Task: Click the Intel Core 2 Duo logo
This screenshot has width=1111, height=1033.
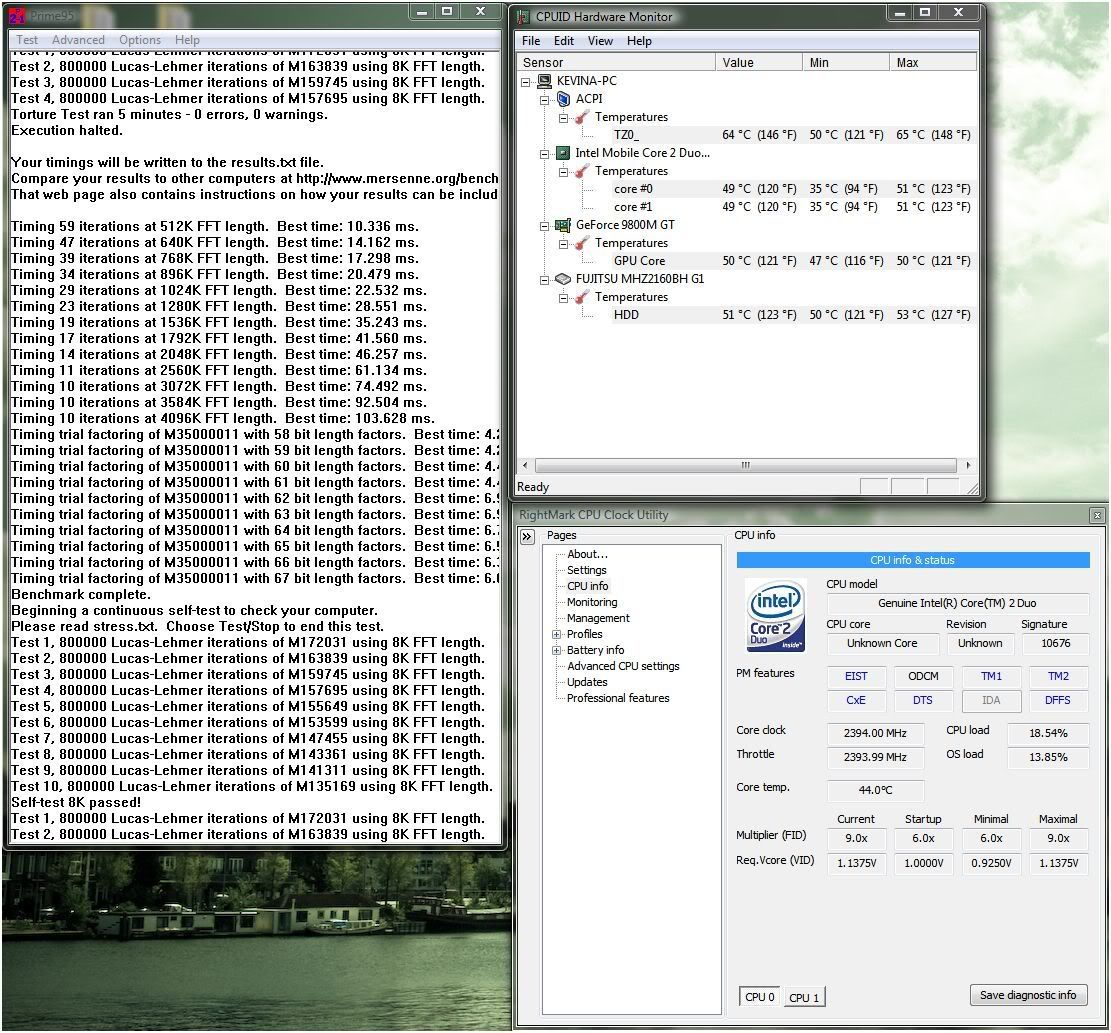Action: [777, 615]
